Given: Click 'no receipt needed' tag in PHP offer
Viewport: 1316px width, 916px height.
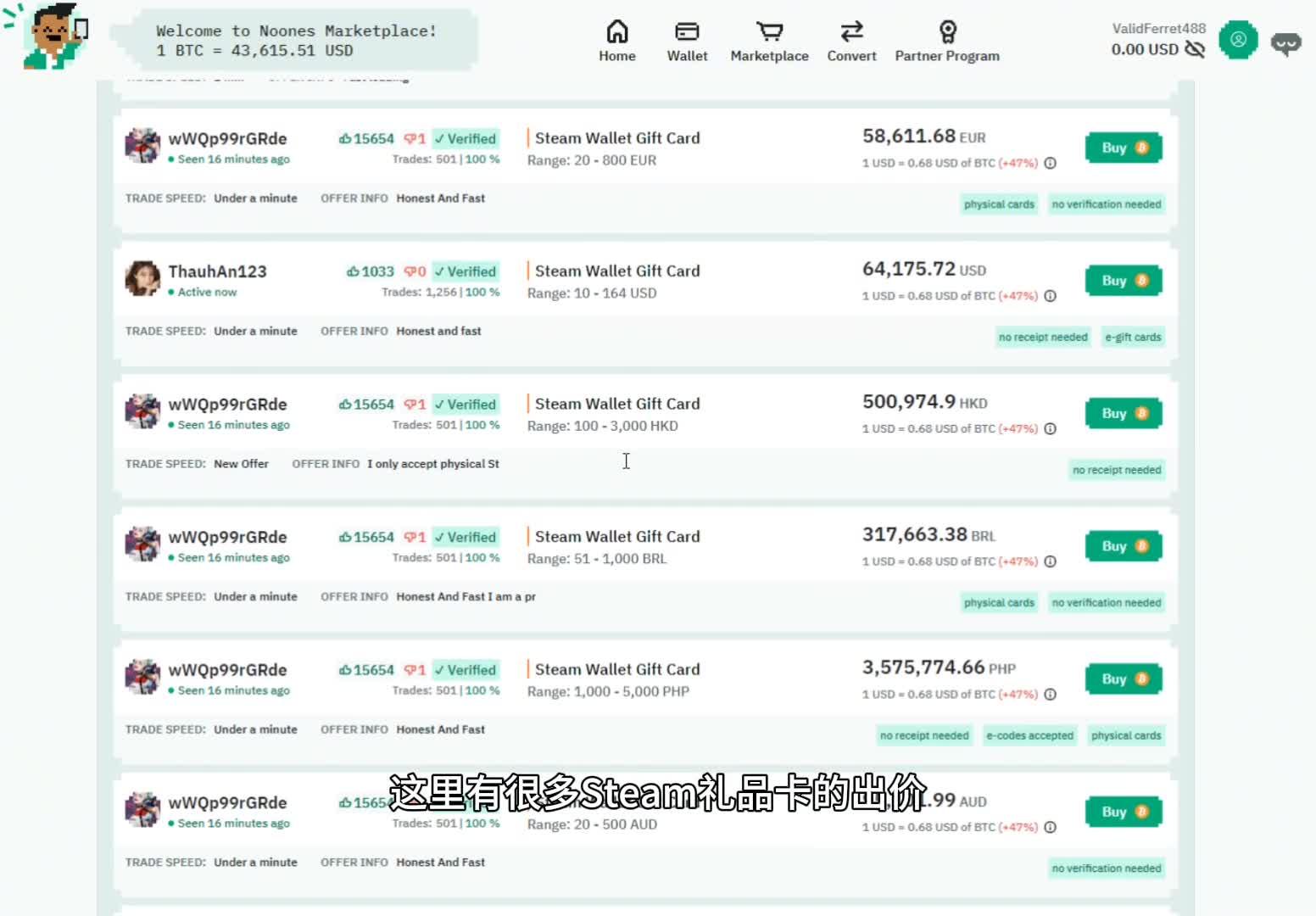Looking at the screenshot, I should pyautogui.click(x=924, y=735).
